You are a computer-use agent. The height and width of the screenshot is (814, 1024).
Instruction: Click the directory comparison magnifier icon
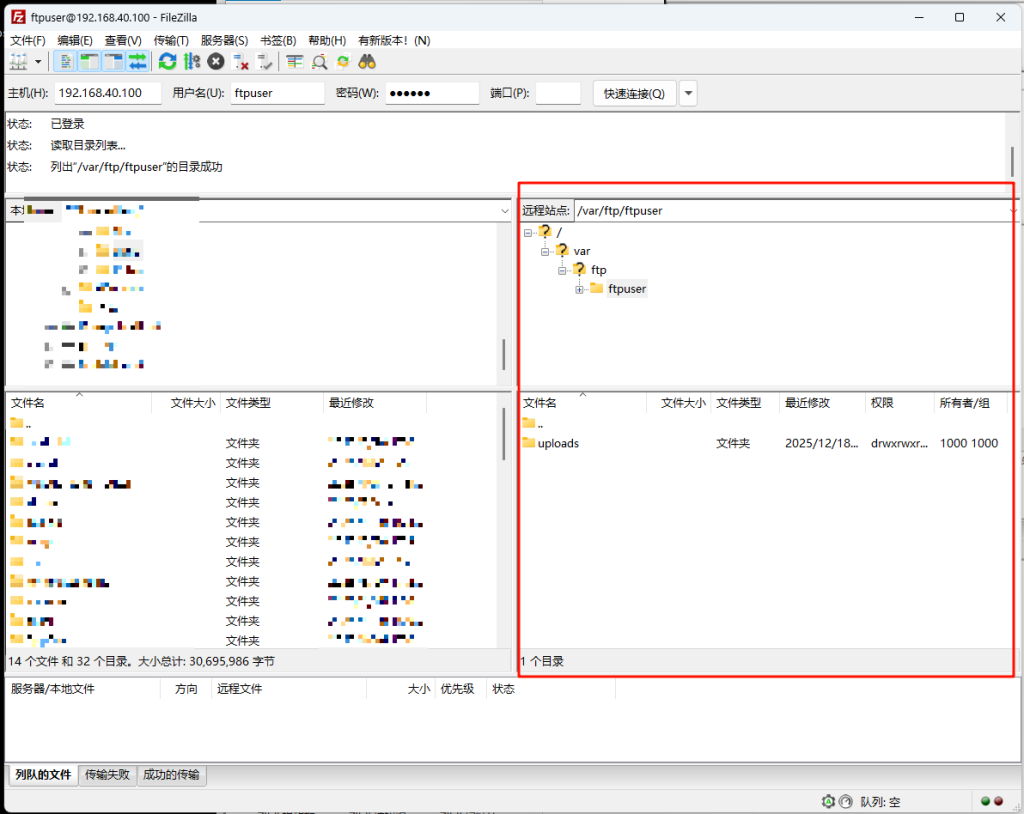(x=321, y=61)
